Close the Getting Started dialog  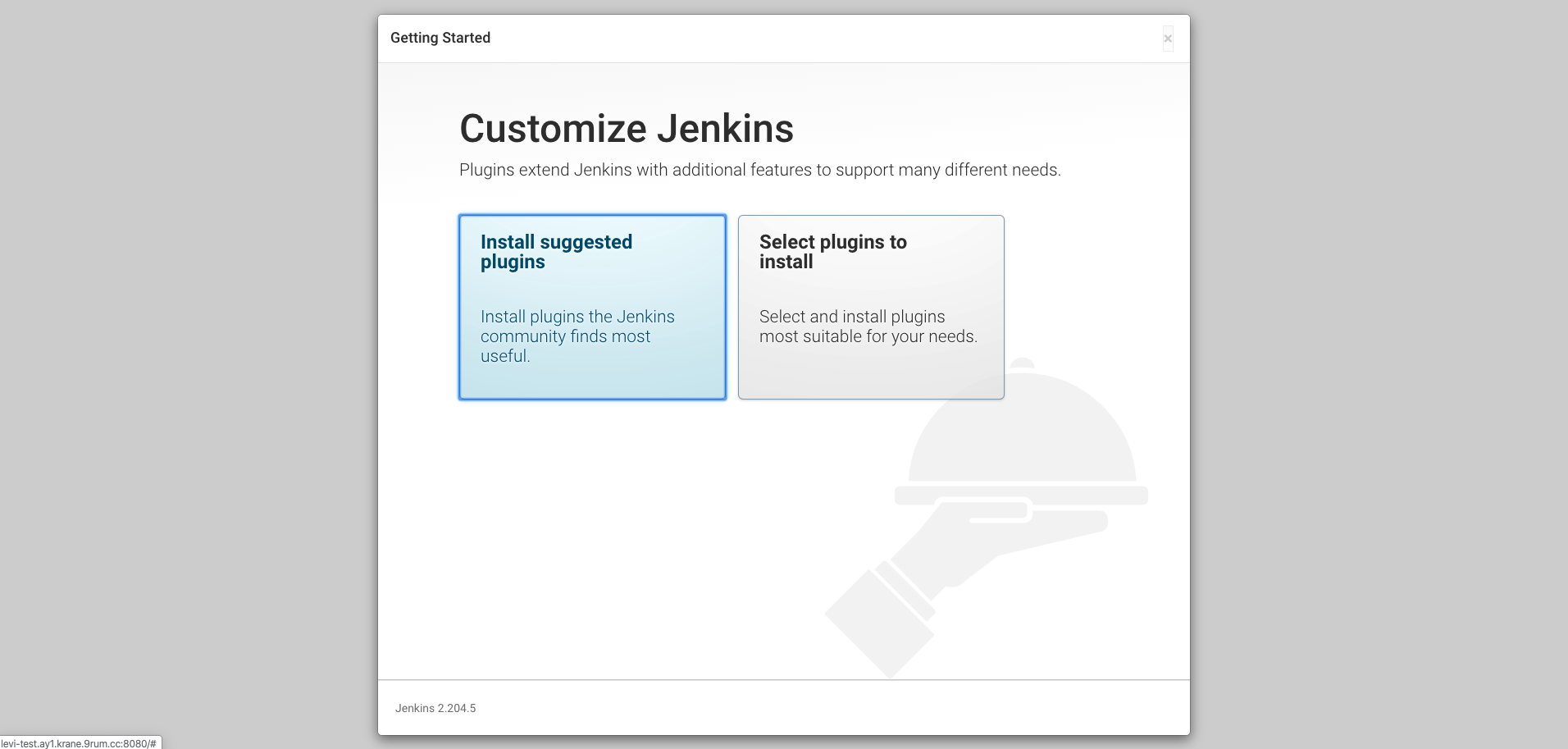pos(1168,39)
